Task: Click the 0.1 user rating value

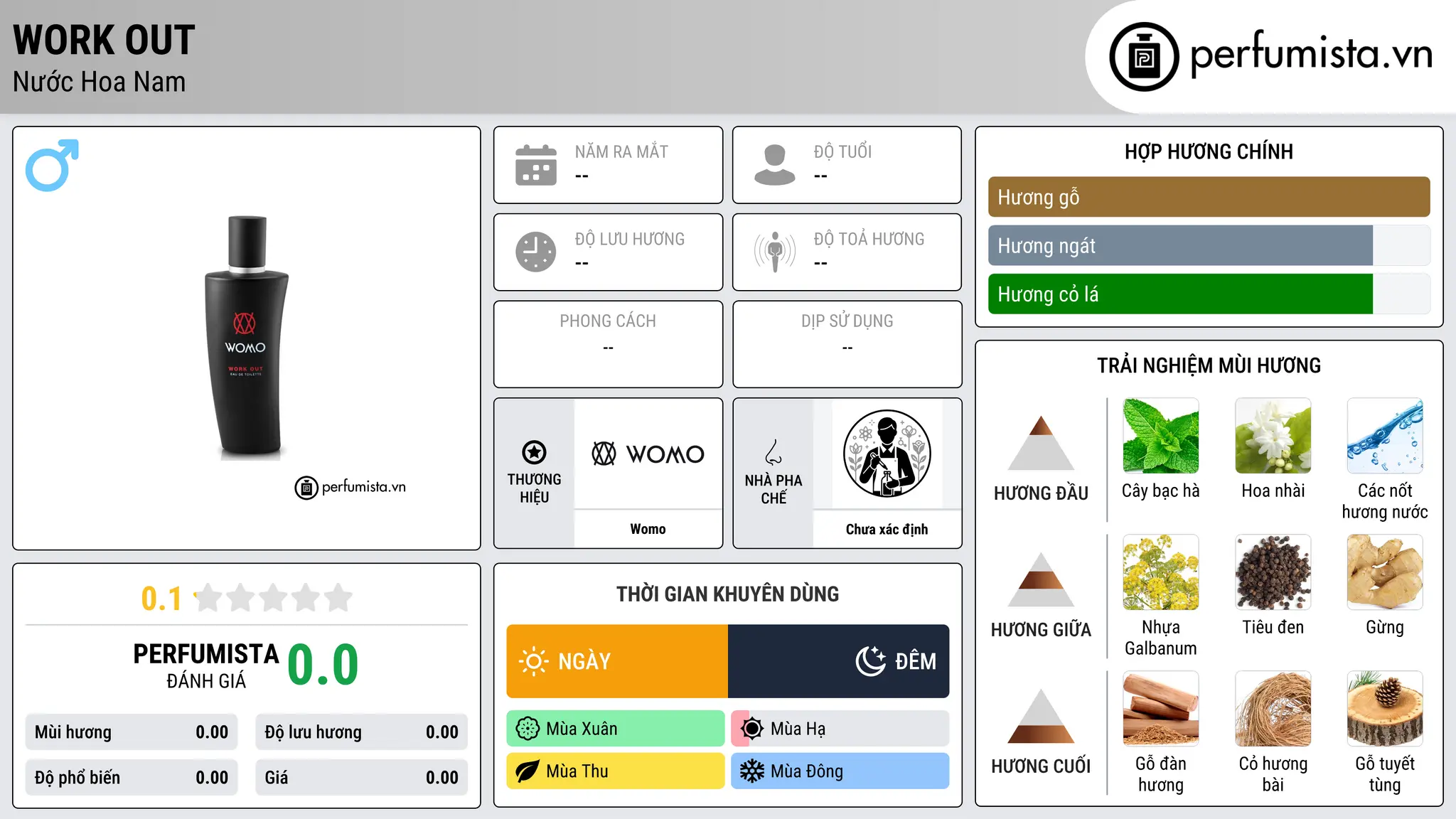Action: coord(161,599)
